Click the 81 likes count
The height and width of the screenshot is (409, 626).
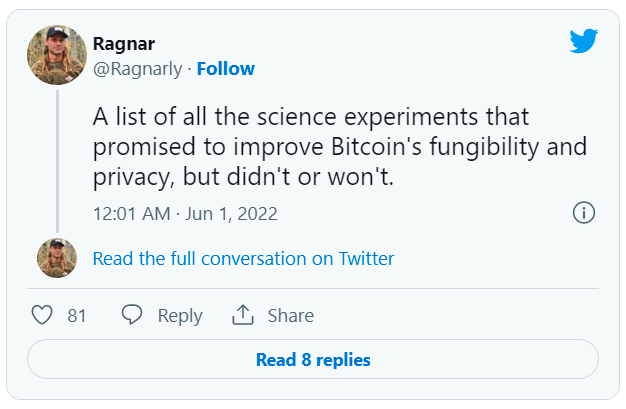point(77,316)
